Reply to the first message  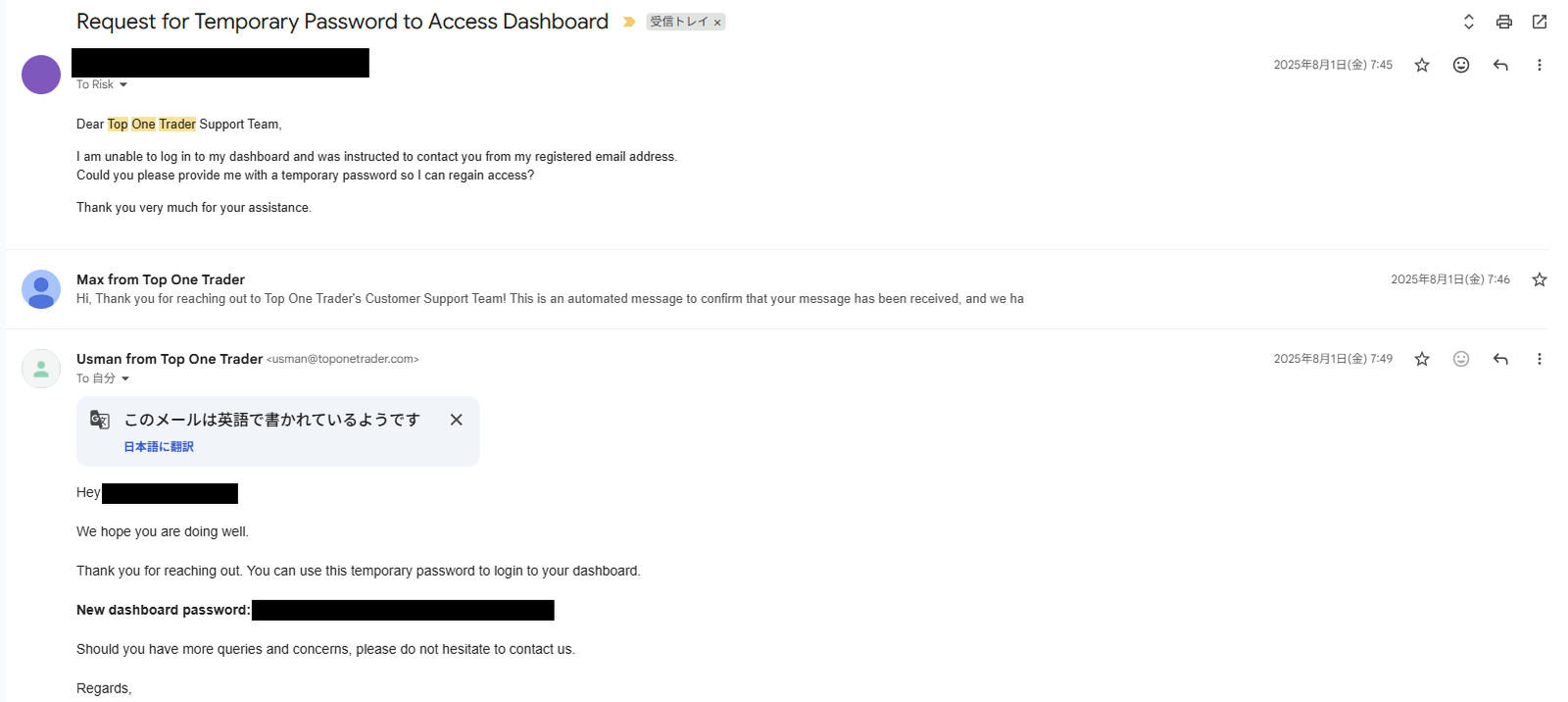tap(1499, 65)
